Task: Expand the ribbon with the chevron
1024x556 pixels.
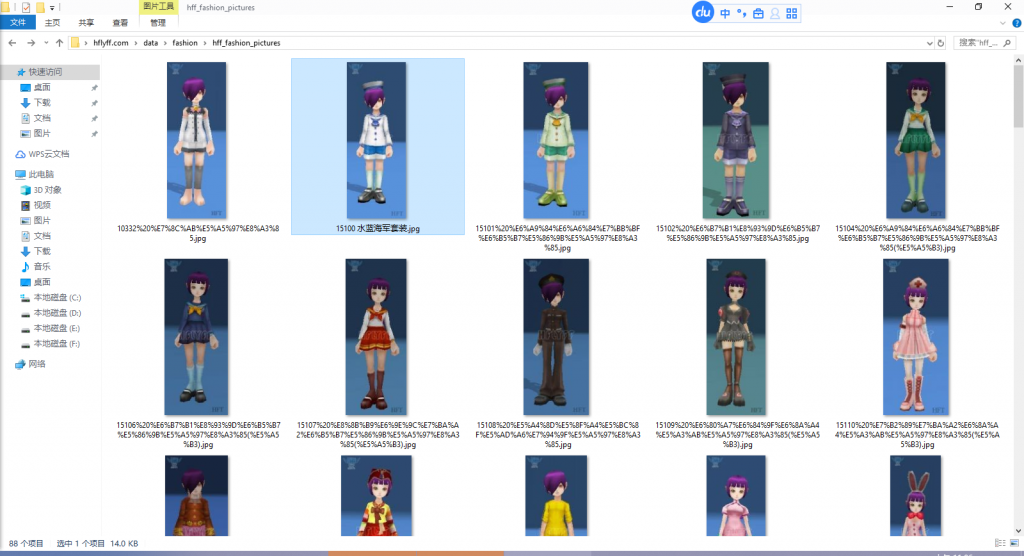Action: click(x=1002, y=23)
